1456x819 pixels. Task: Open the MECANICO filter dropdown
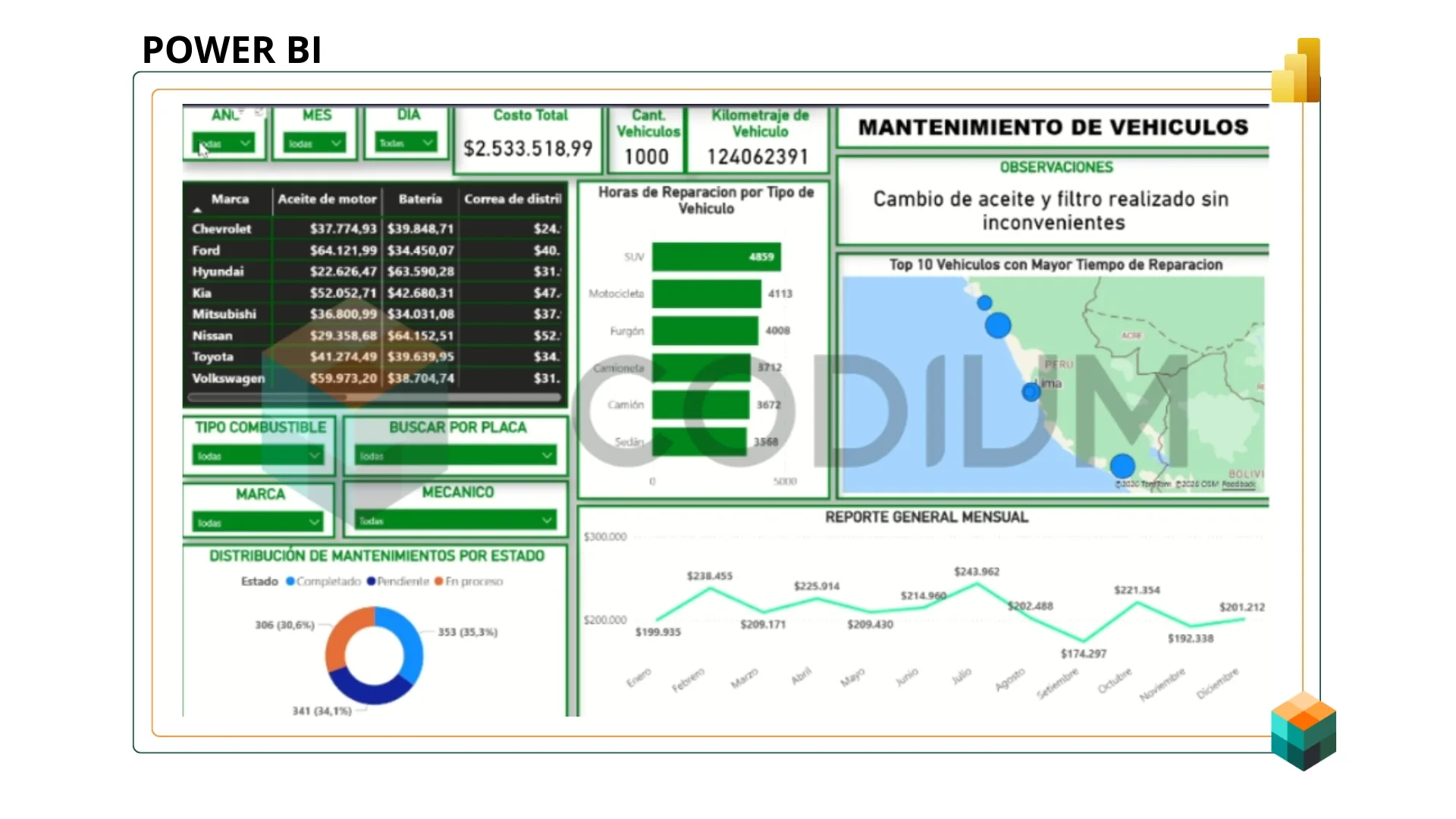tap(456, 520)
